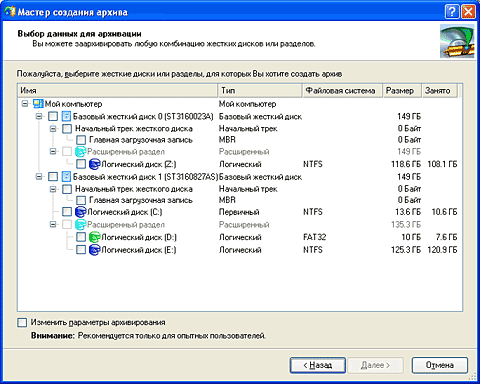Click the Отмена cancel button
Image resolution: width=480 pixels, height=384 pixels.
coord(440,365)
